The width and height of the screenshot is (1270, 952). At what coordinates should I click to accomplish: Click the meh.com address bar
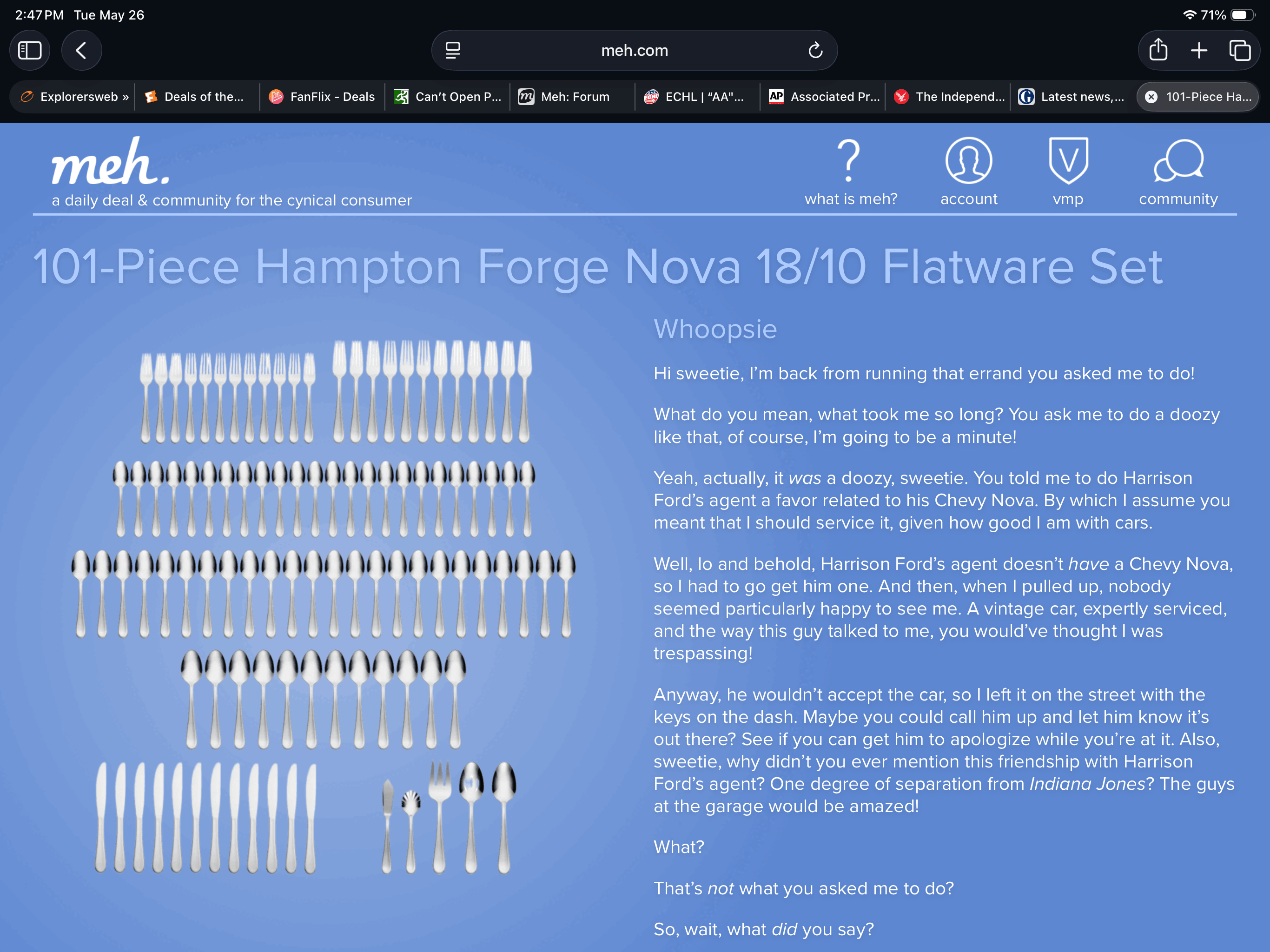[635, 51]
